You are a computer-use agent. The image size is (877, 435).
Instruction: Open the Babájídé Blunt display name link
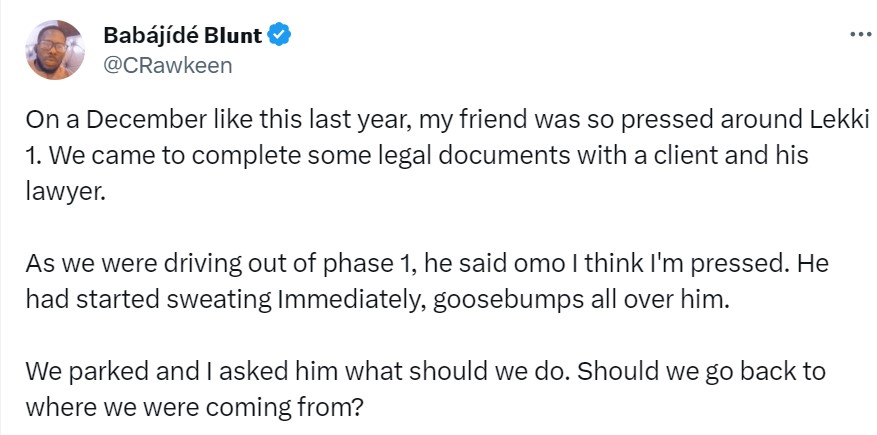182,37
